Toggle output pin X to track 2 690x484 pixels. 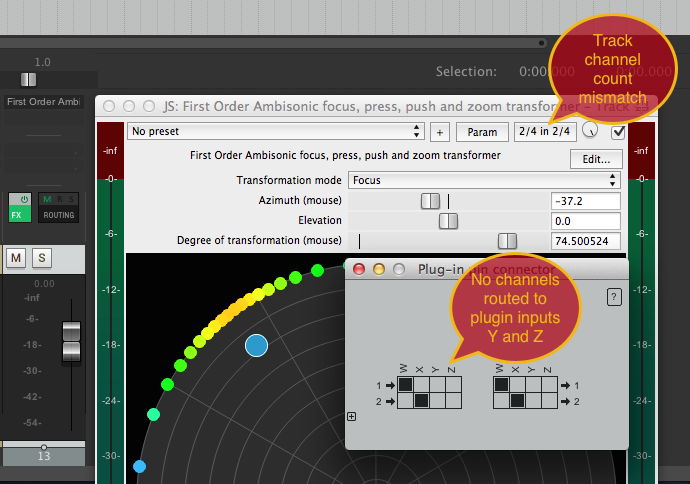[x=518, y=400]
